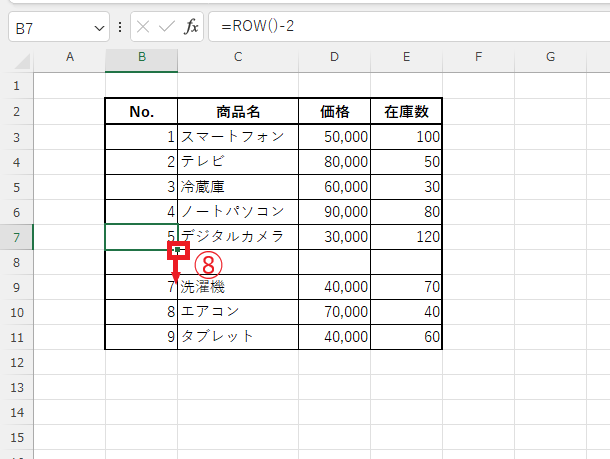This screenshot has width=610, height=459.
Task: Select the 洗濯機 cell
Action: coord(238,287)
